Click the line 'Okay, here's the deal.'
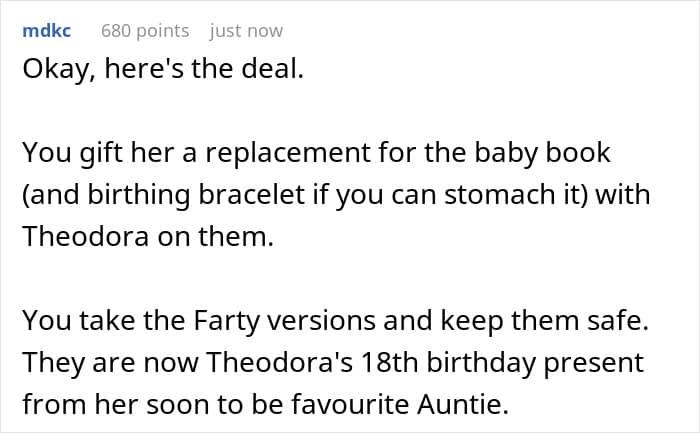The height and width of the screenshot is (433, 700). [159, 75]
